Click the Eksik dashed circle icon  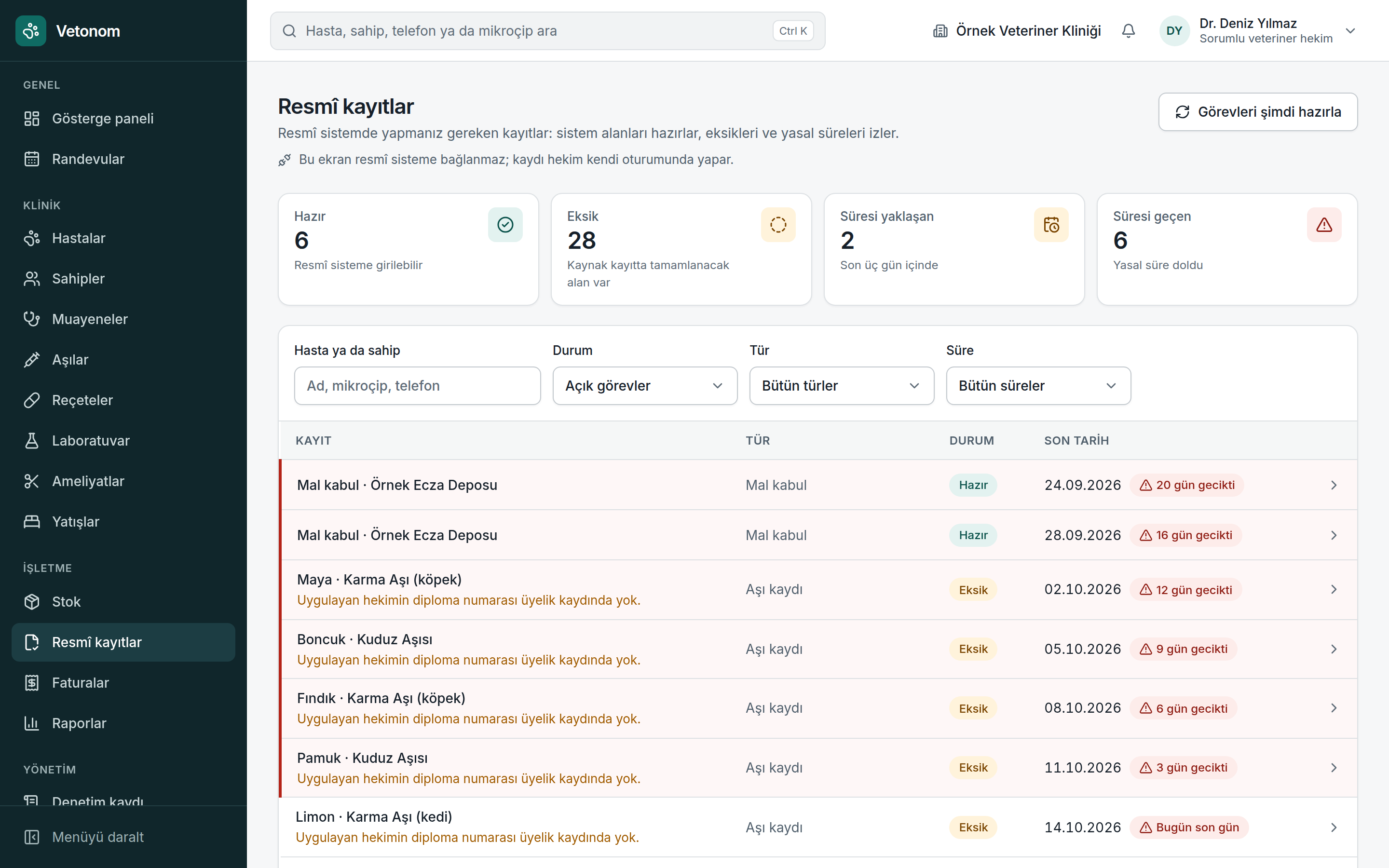tap(778, 224)
